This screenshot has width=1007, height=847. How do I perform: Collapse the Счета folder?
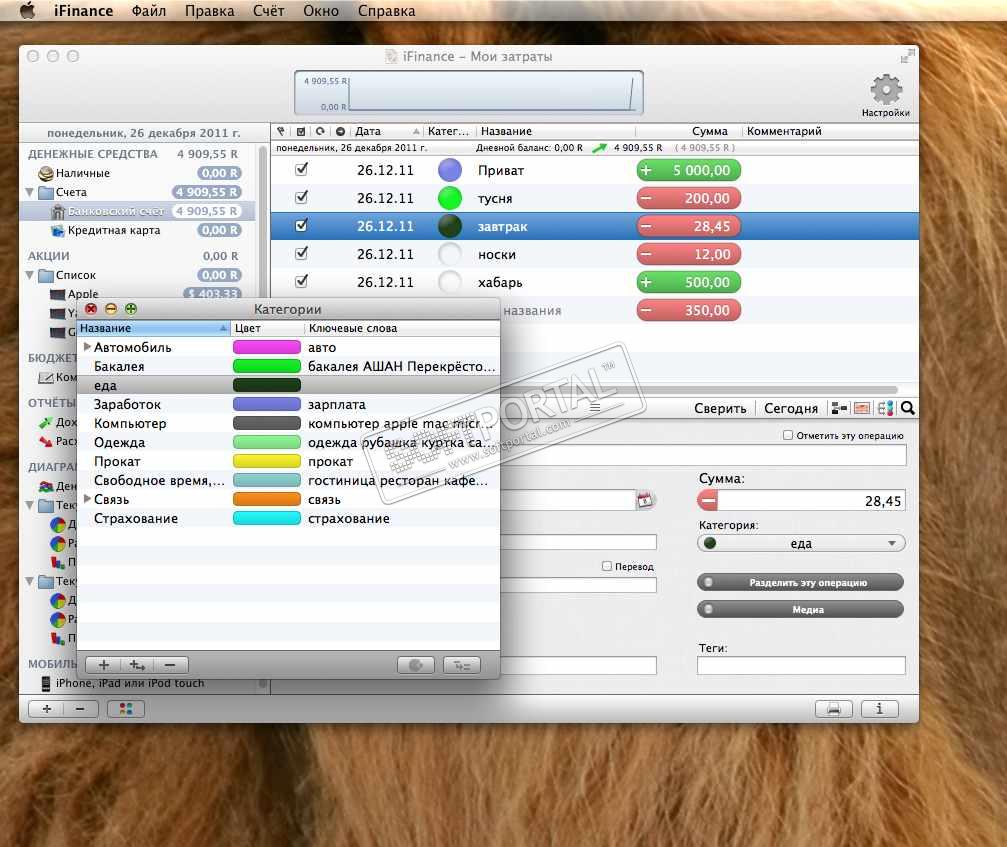pyautogui.click(x=30, y=192)
